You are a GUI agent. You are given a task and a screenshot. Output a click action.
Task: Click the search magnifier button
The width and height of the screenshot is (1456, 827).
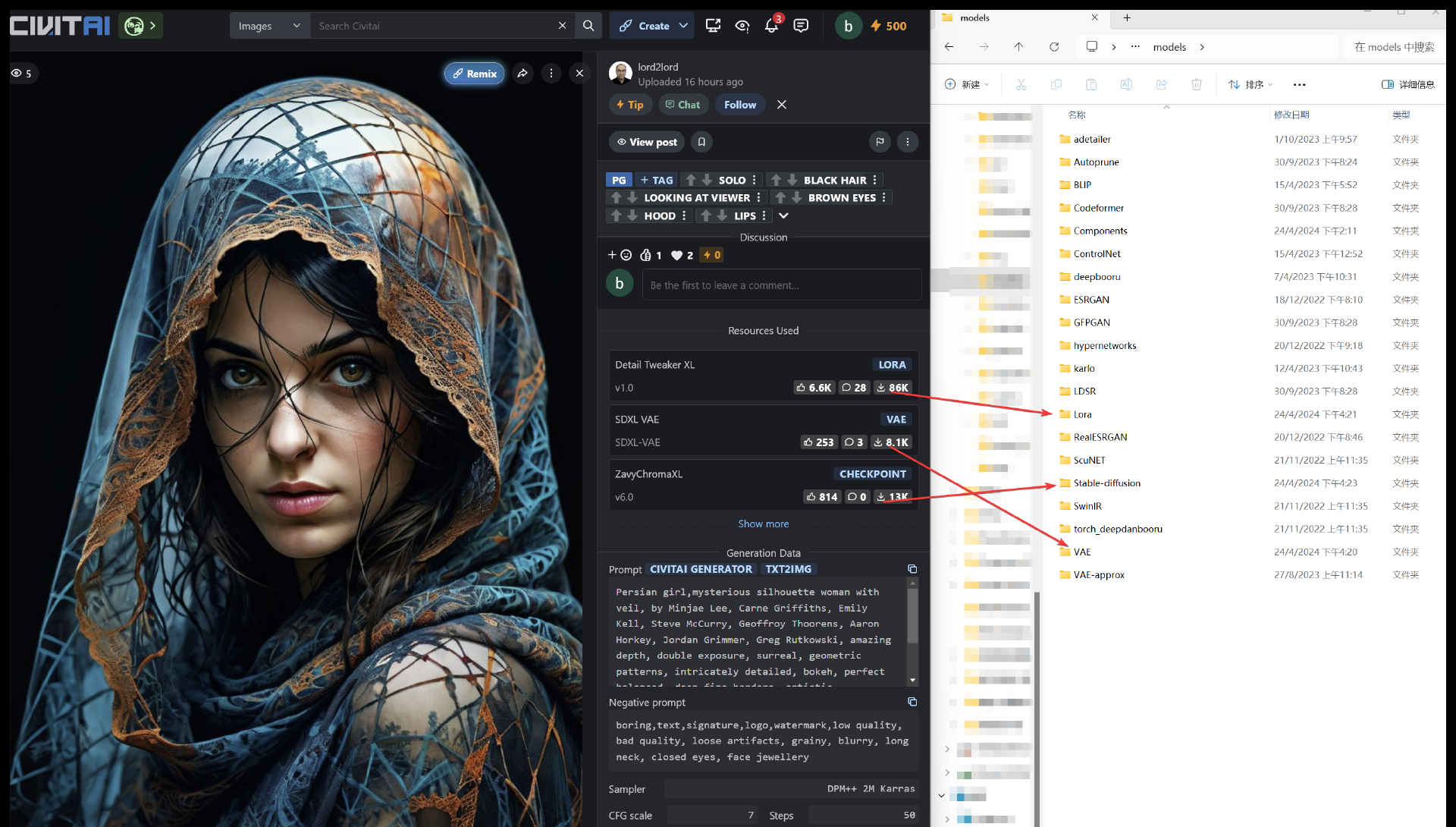588,26
